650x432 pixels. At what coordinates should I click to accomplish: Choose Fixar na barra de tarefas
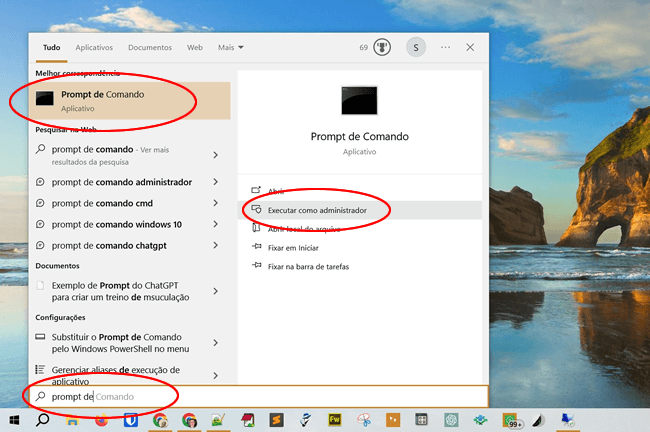pos(307,266)
